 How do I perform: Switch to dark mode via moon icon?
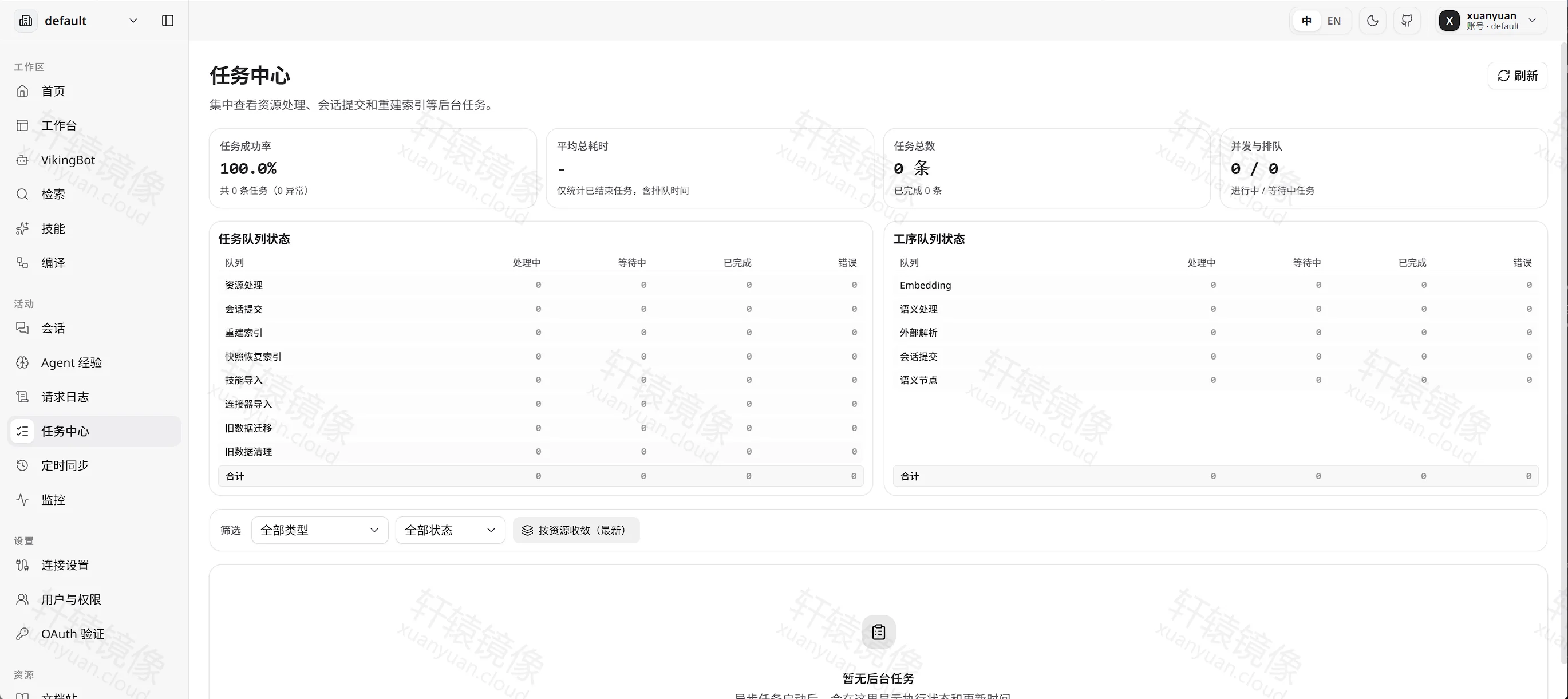click(1373, 21)
